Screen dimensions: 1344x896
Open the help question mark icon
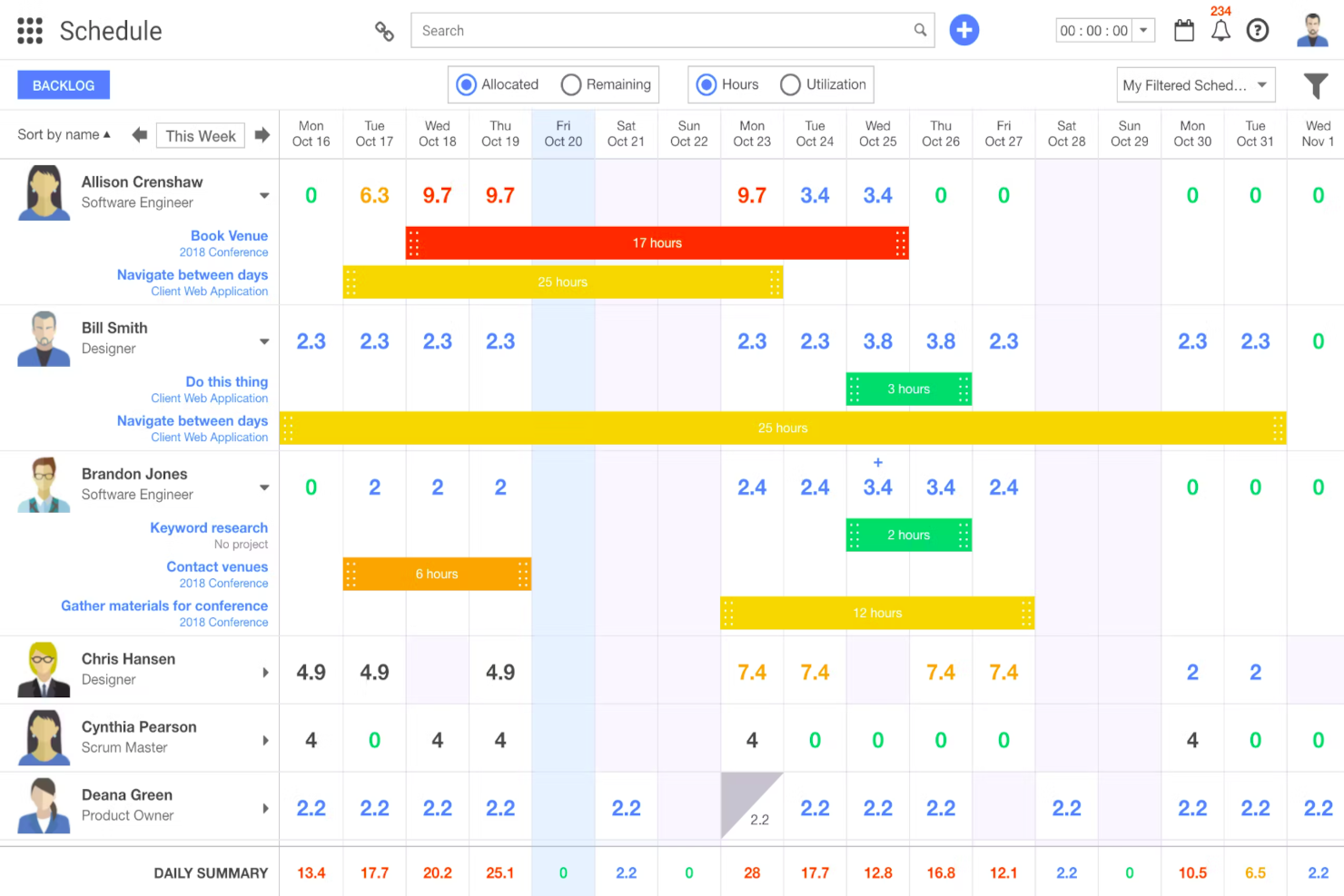pyautogui.click(x=1257, y=31)
